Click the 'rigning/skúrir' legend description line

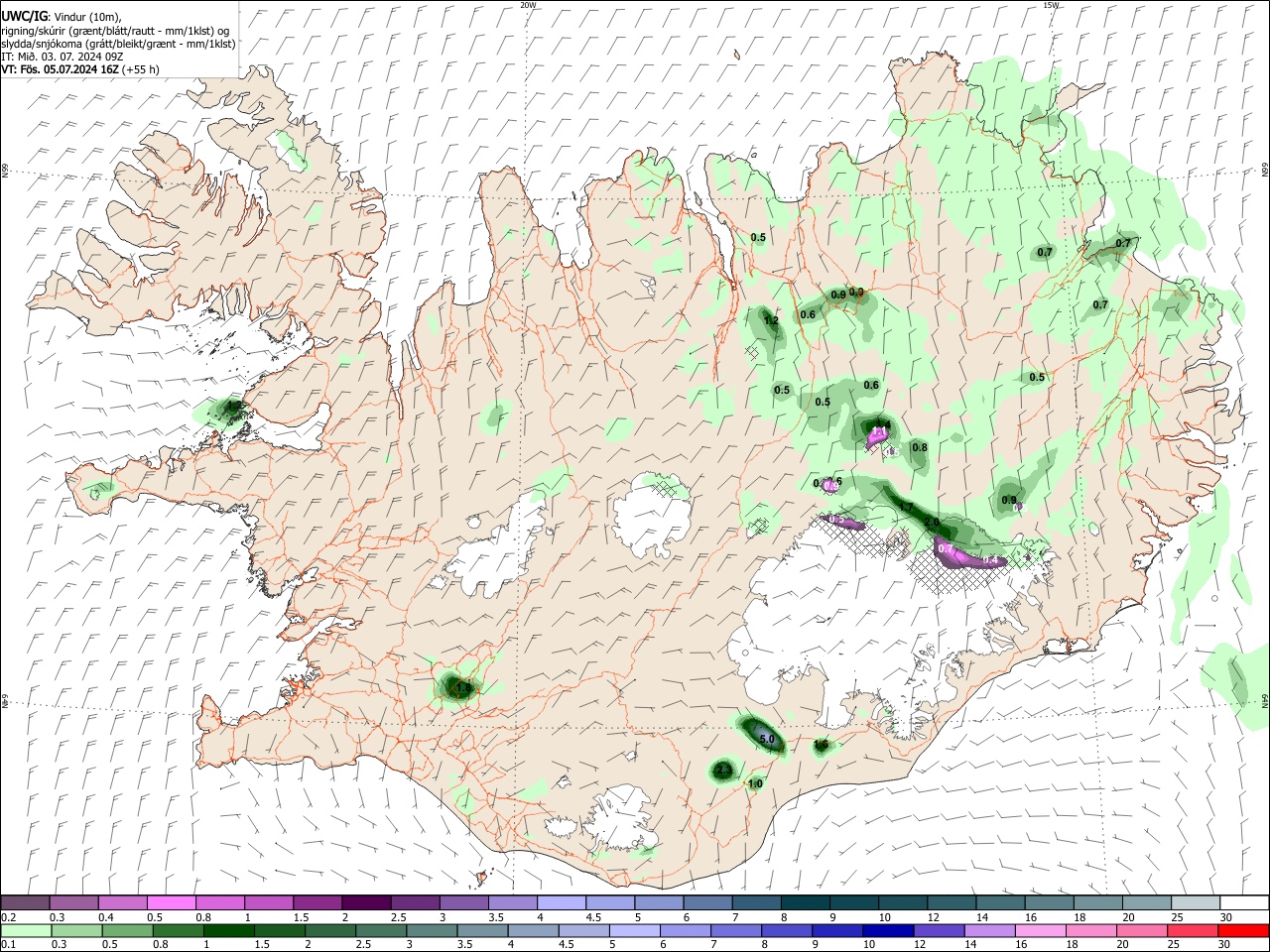pos(116,31)
